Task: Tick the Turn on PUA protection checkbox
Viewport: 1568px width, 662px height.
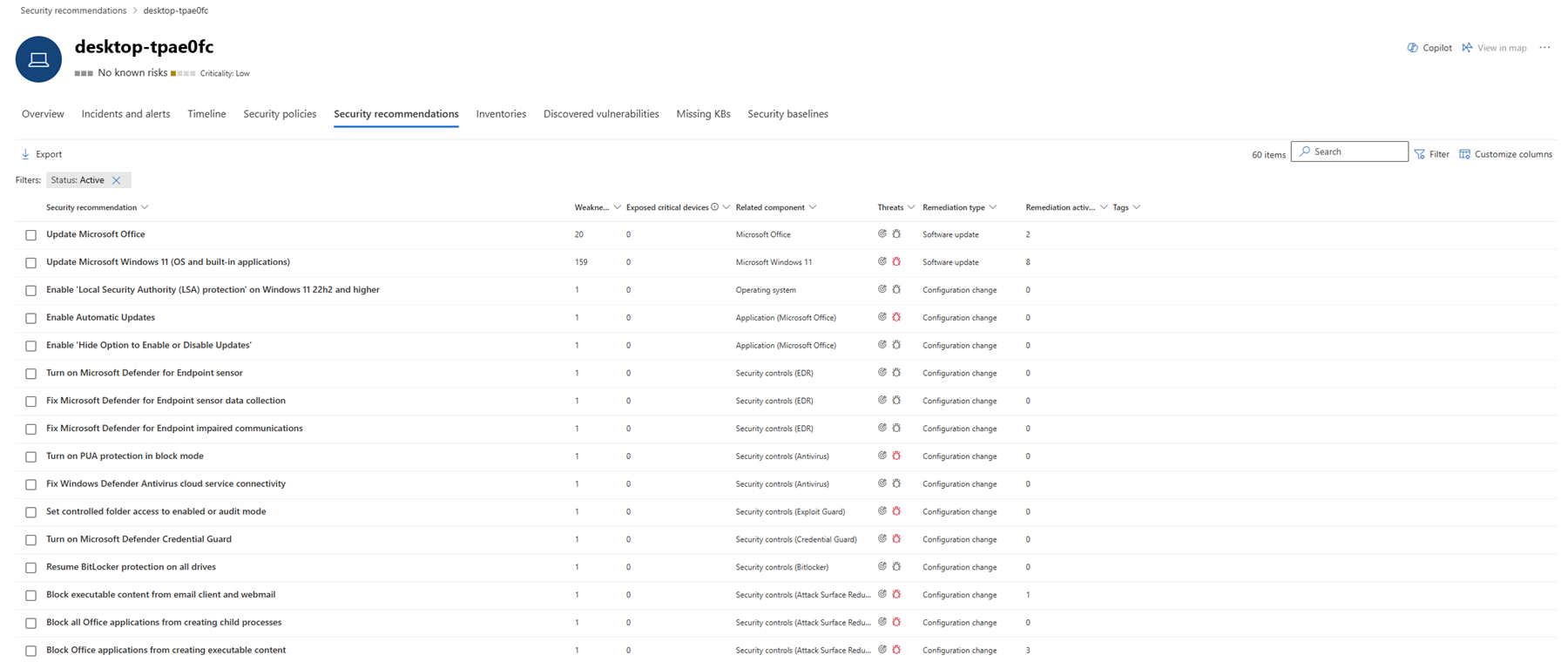Action: (31, 456)
